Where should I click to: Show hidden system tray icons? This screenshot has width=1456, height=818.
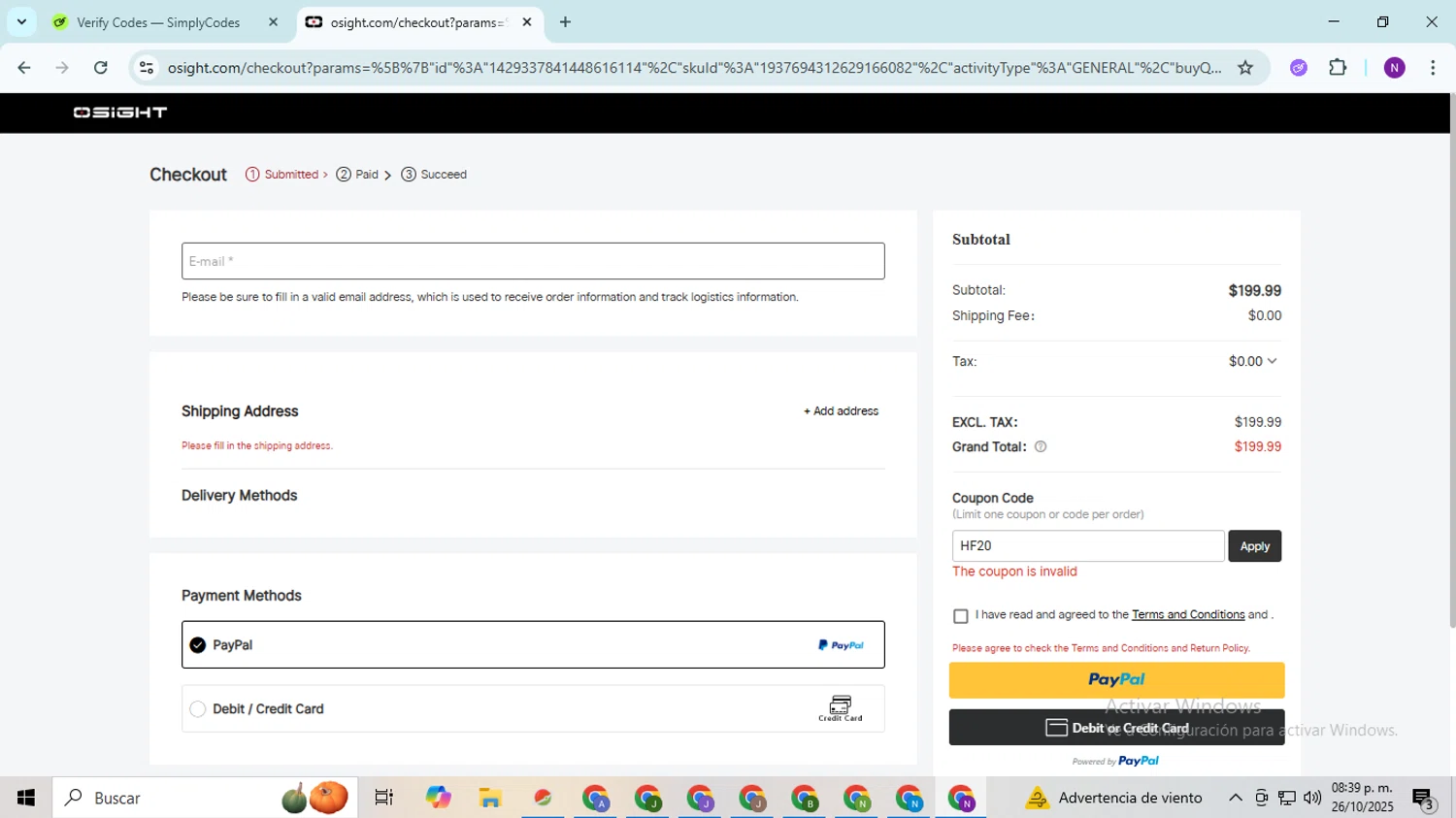(x=1236, y=798)
